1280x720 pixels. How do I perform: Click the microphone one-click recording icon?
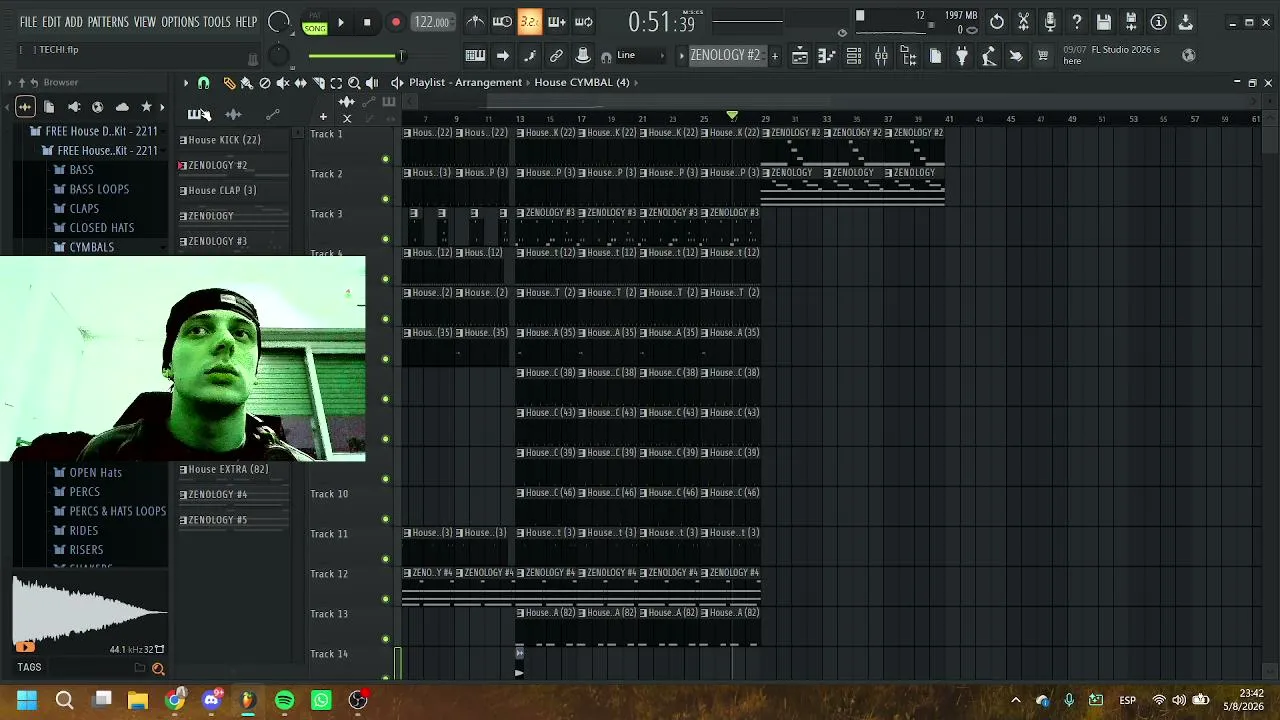tap(1050, 22)
